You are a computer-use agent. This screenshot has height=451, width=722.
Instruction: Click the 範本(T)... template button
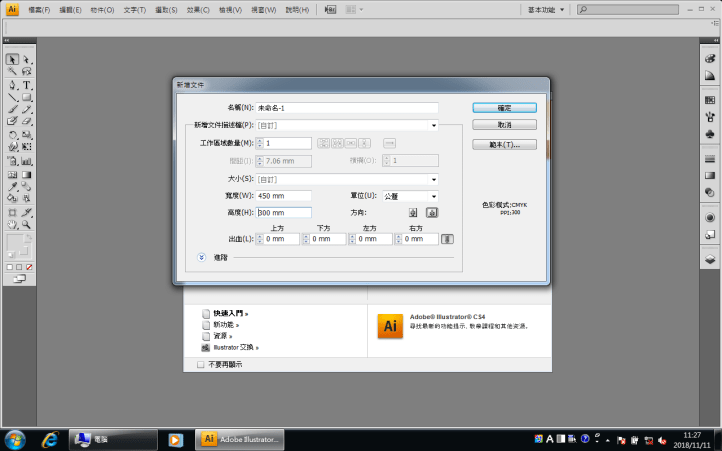click(x=504, y=144)
